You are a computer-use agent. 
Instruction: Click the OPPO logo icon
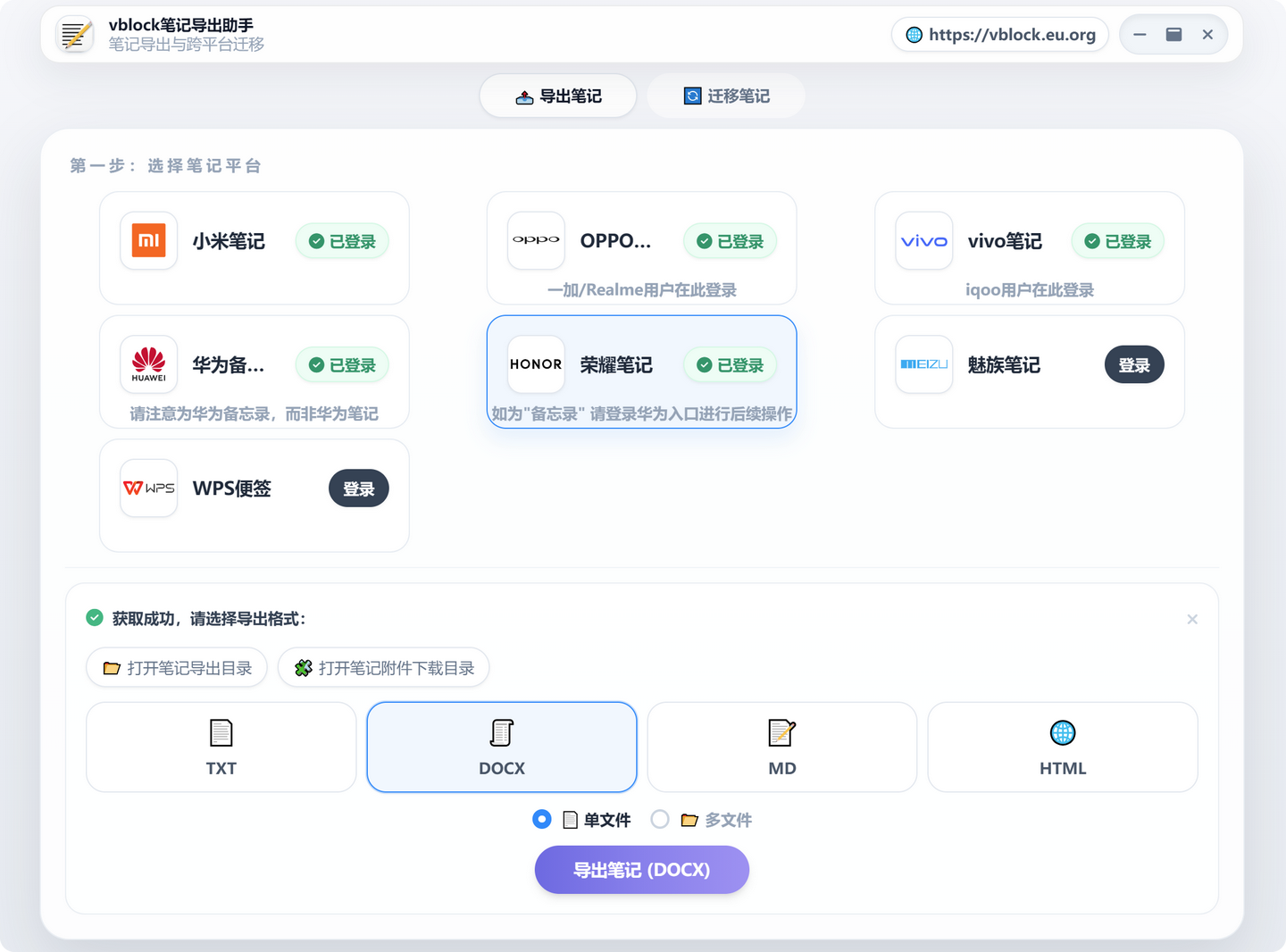[536, 240]
